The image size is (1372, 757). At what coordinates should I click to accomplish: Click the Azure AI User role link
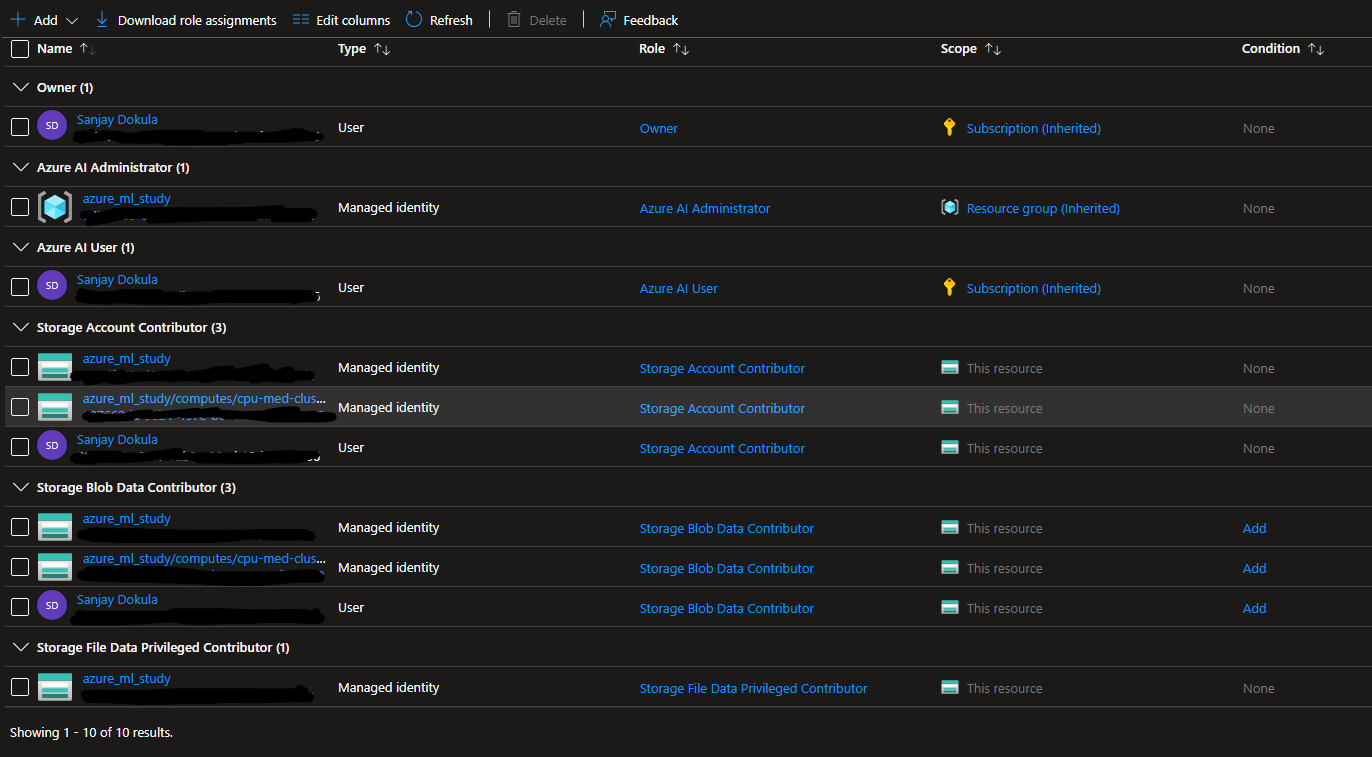point(679,289)
